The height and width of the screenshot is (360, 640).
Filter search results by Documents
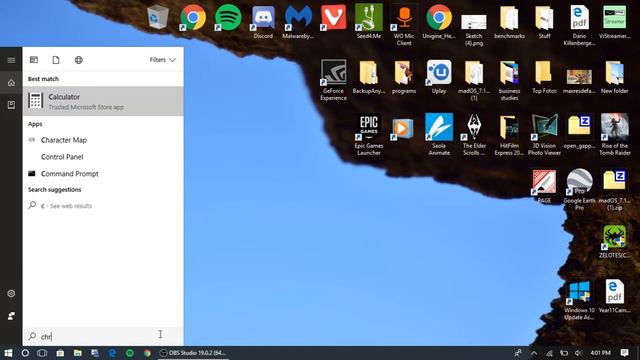click(x=56, y=60)
